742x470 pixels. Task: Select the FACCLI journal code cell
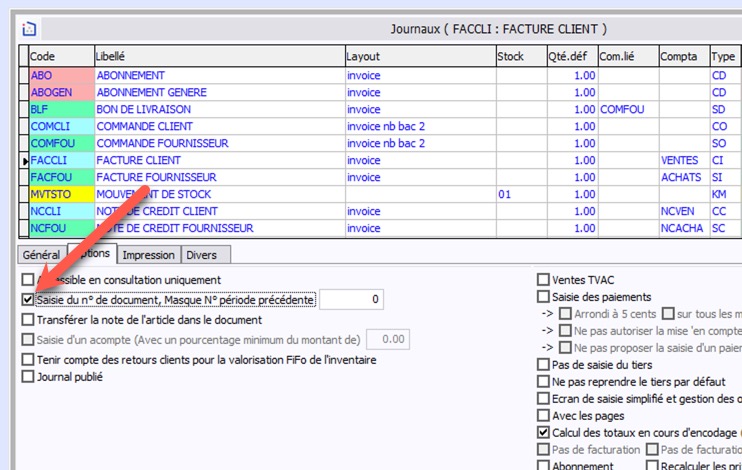tap(62, 160)
